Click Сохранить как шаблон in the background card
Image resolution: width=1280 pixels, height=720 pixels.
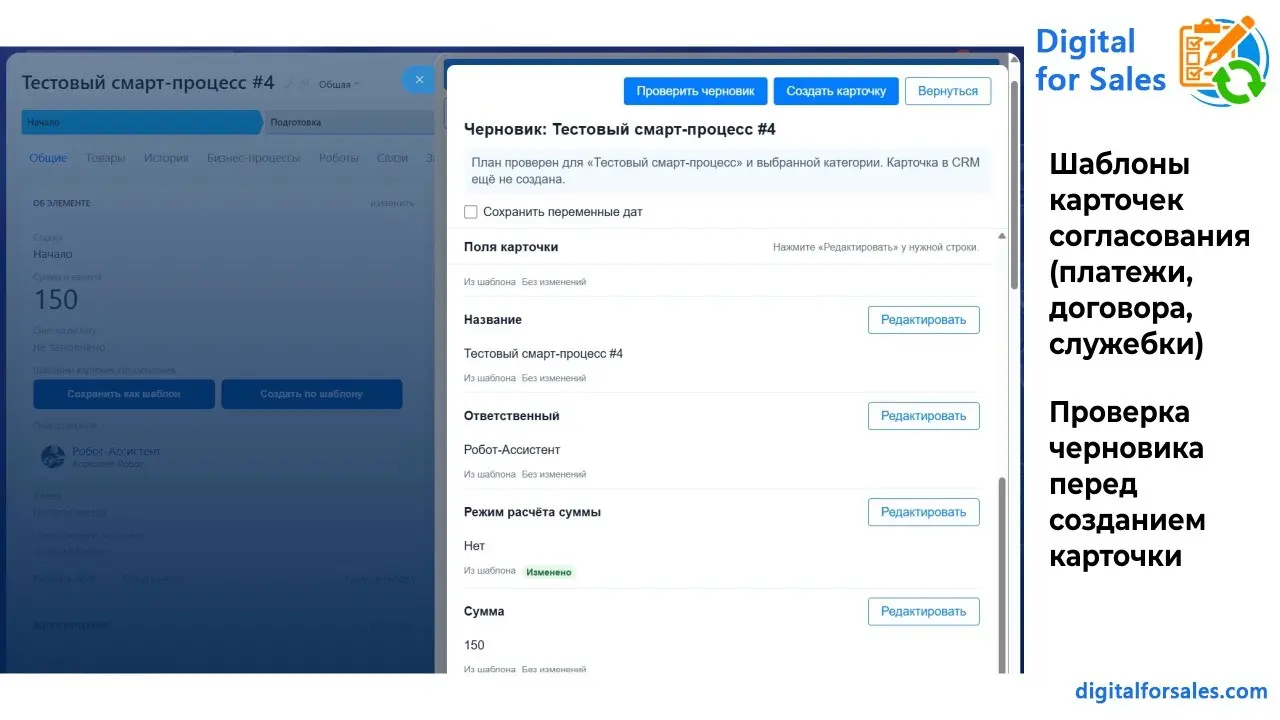point(124,394)
